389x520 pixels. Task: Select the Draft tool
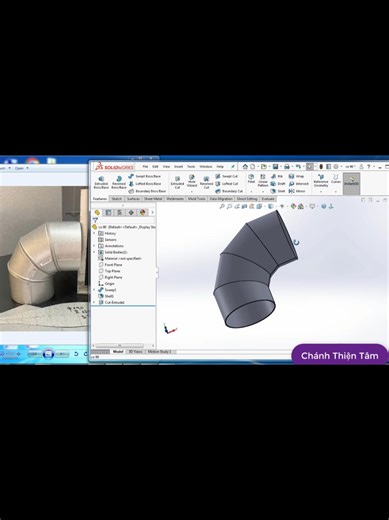click(278, 184)
